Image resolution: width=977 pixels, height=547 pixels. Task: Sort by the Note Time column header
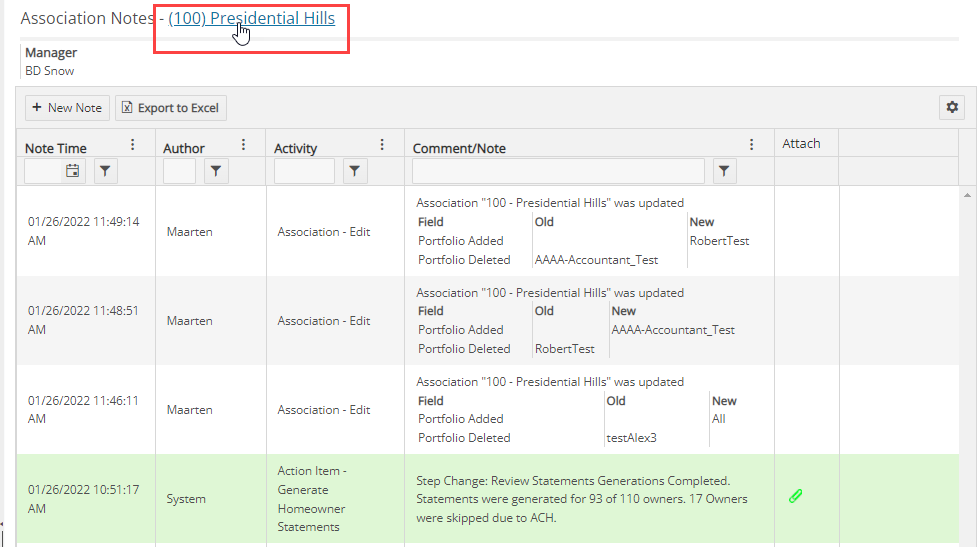pos(56,148)
